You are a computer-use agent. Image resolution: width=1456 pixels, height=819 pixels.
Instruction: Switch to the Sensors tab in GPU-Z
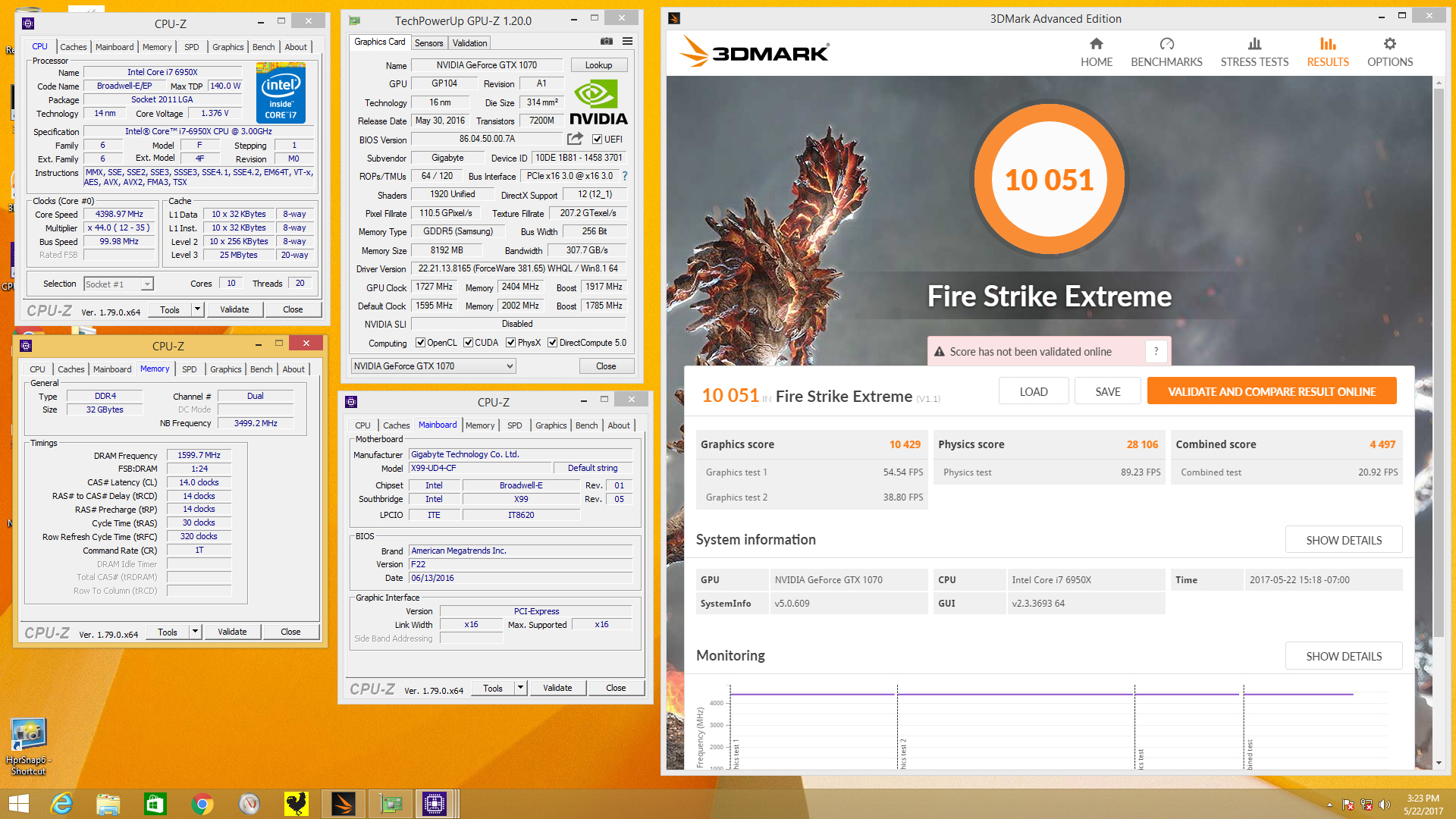(428, 43)
